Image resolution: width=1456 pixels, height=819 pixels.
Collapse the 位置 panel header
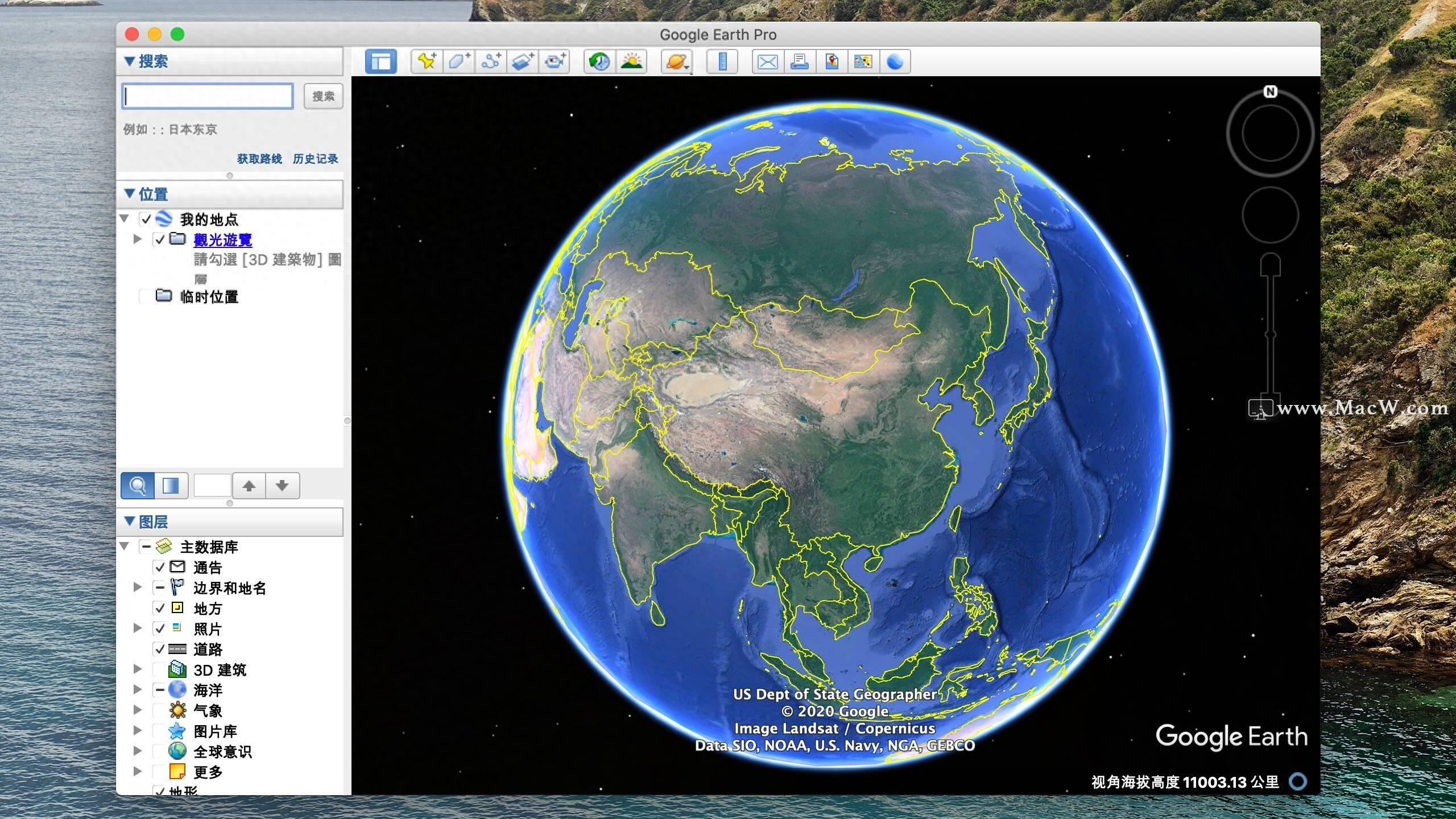coord(230,195)
